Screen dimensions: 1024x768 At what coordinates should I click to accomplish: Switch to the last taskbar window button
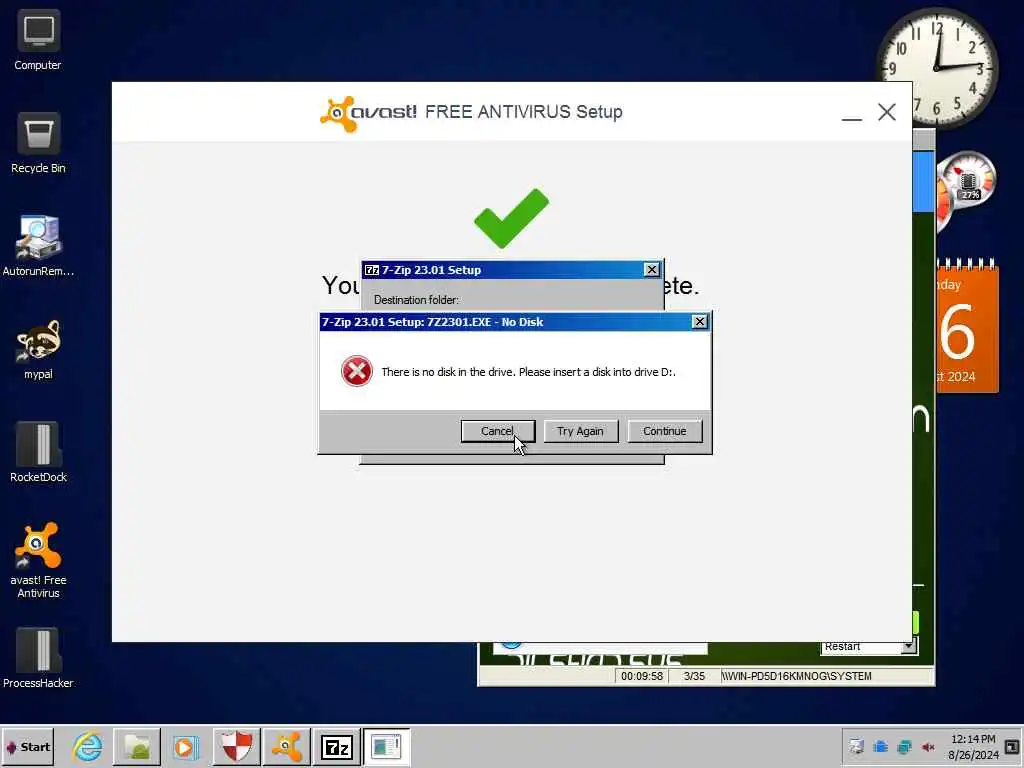coord(386,747)
